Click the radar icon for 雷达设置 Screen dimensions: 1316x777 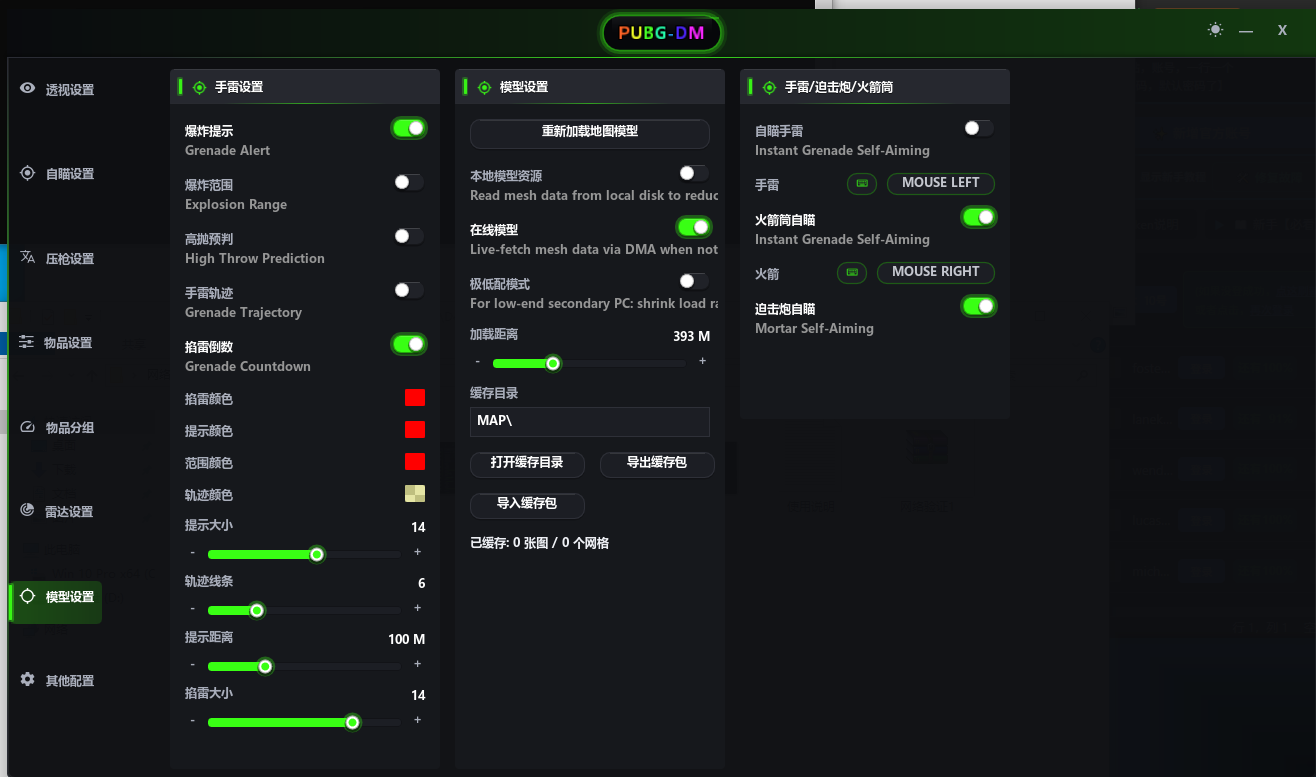pyautogui.click(x=27, y=511)
